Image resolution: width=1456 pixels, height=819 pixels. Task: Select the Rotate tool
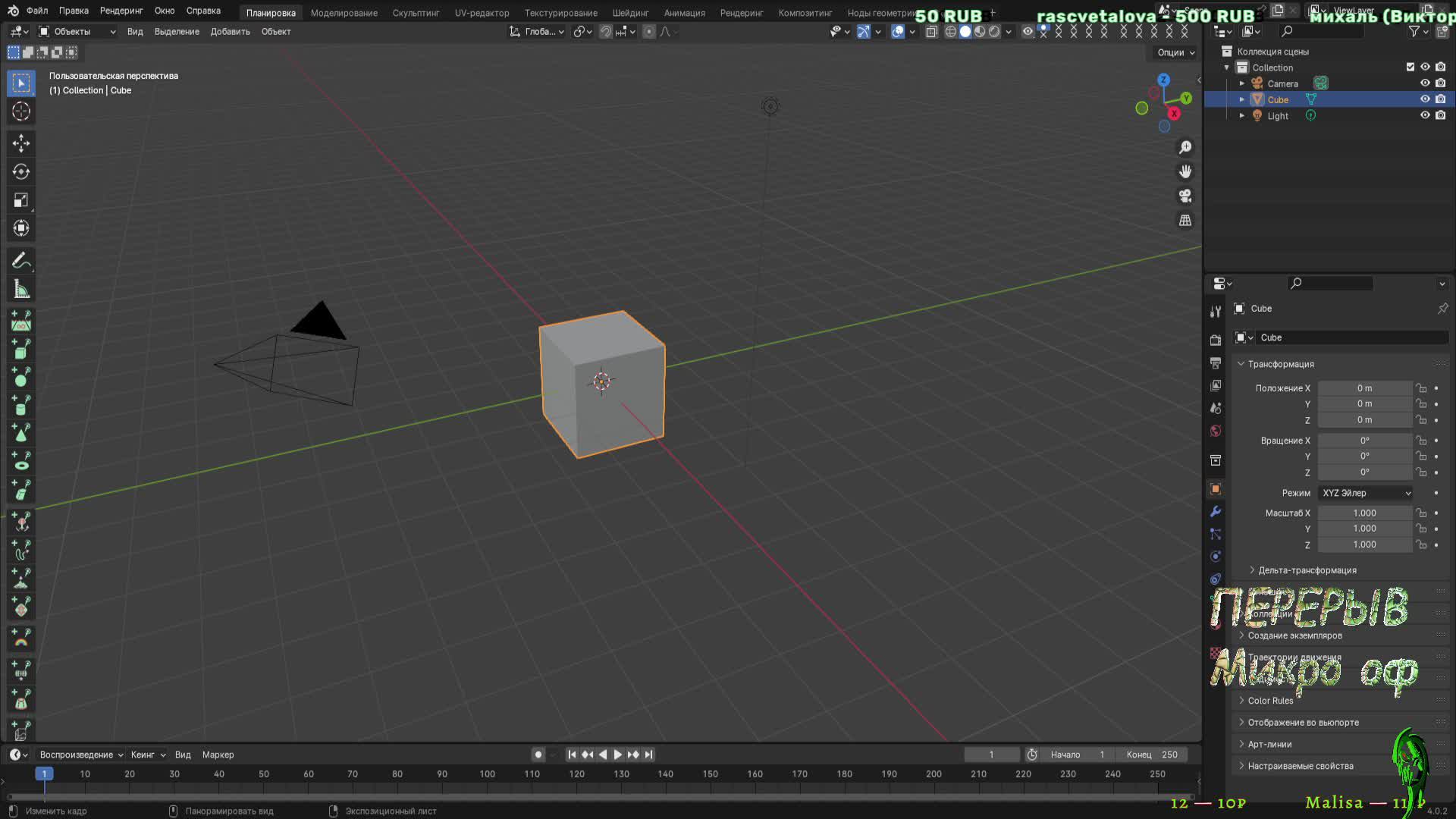[x=21, y=172]
